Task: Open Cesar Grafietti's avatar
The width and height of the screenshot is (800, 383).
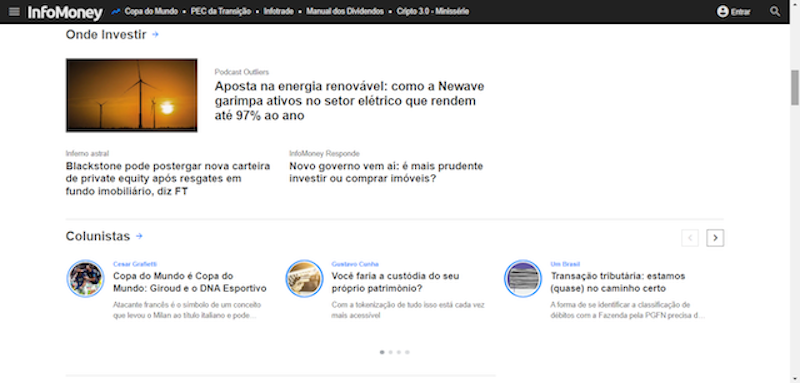Action: point(85,278)
